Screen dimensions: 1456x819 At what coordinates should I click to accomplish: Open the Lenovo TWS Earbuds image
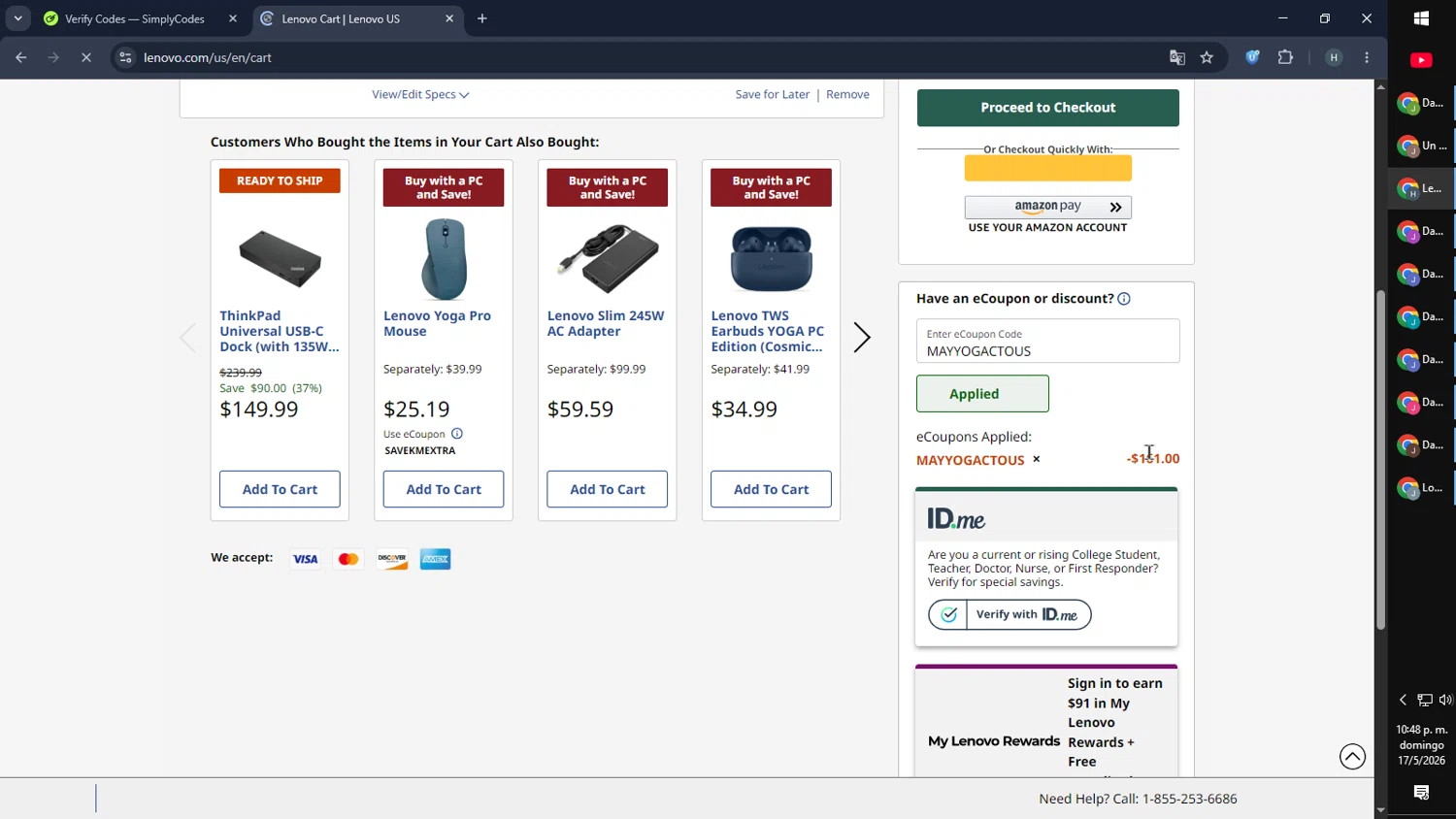coord(772,258)
